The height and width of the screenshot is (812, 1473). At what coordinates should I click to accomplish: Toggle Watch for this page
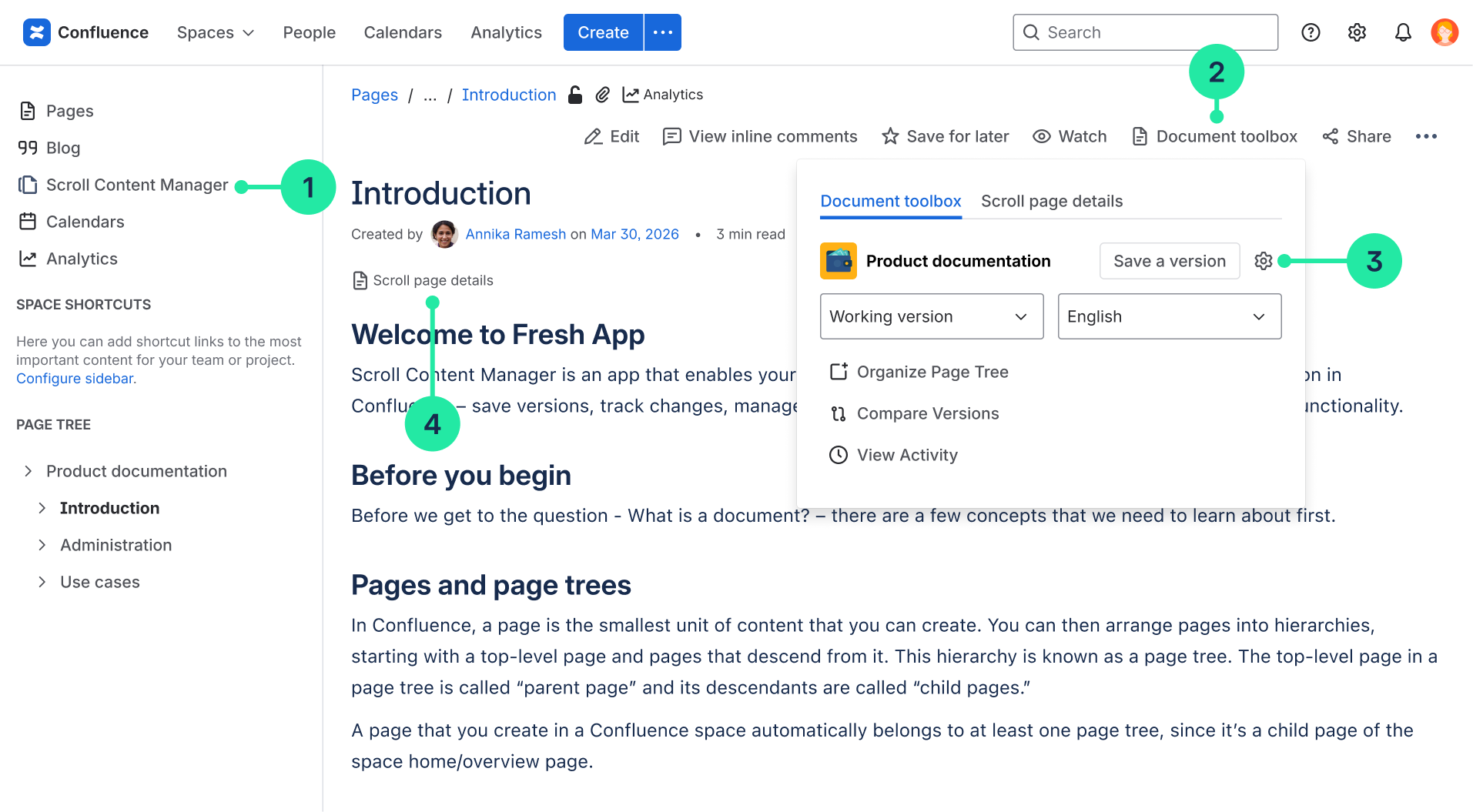[x=1070, y=136]
